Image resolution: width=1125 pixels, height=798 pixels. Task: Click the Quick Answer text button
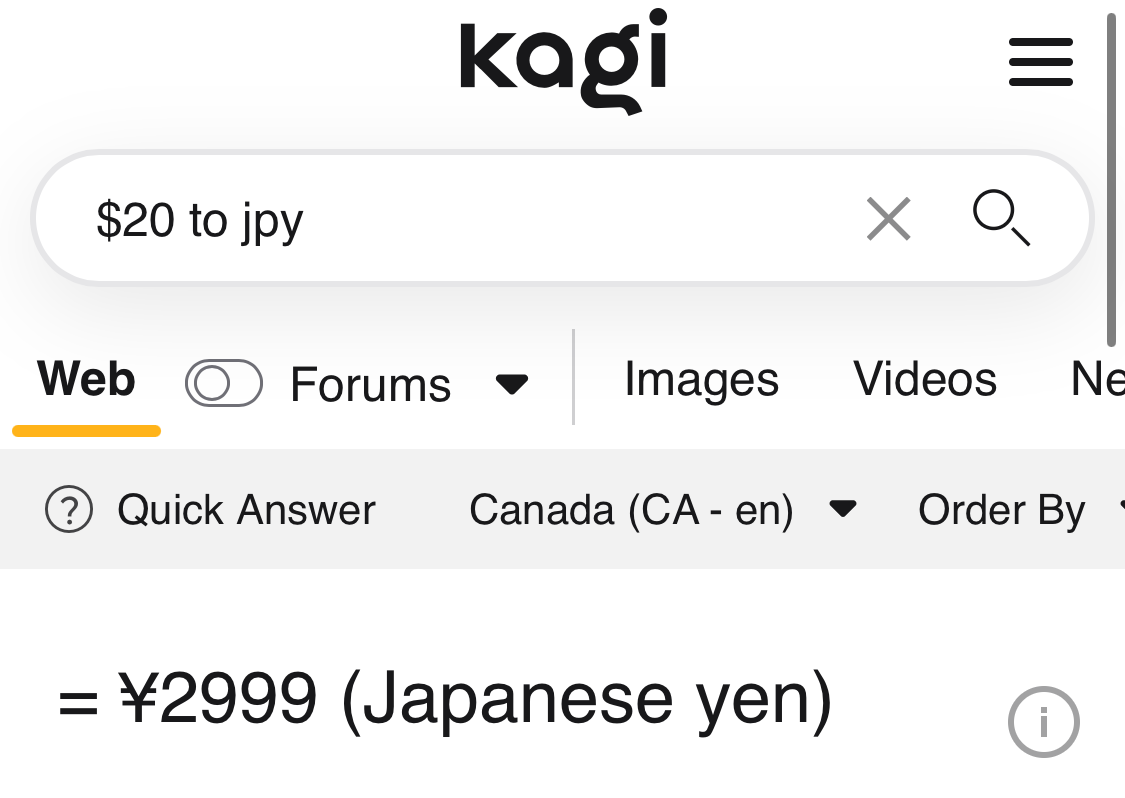pos(246,510)
